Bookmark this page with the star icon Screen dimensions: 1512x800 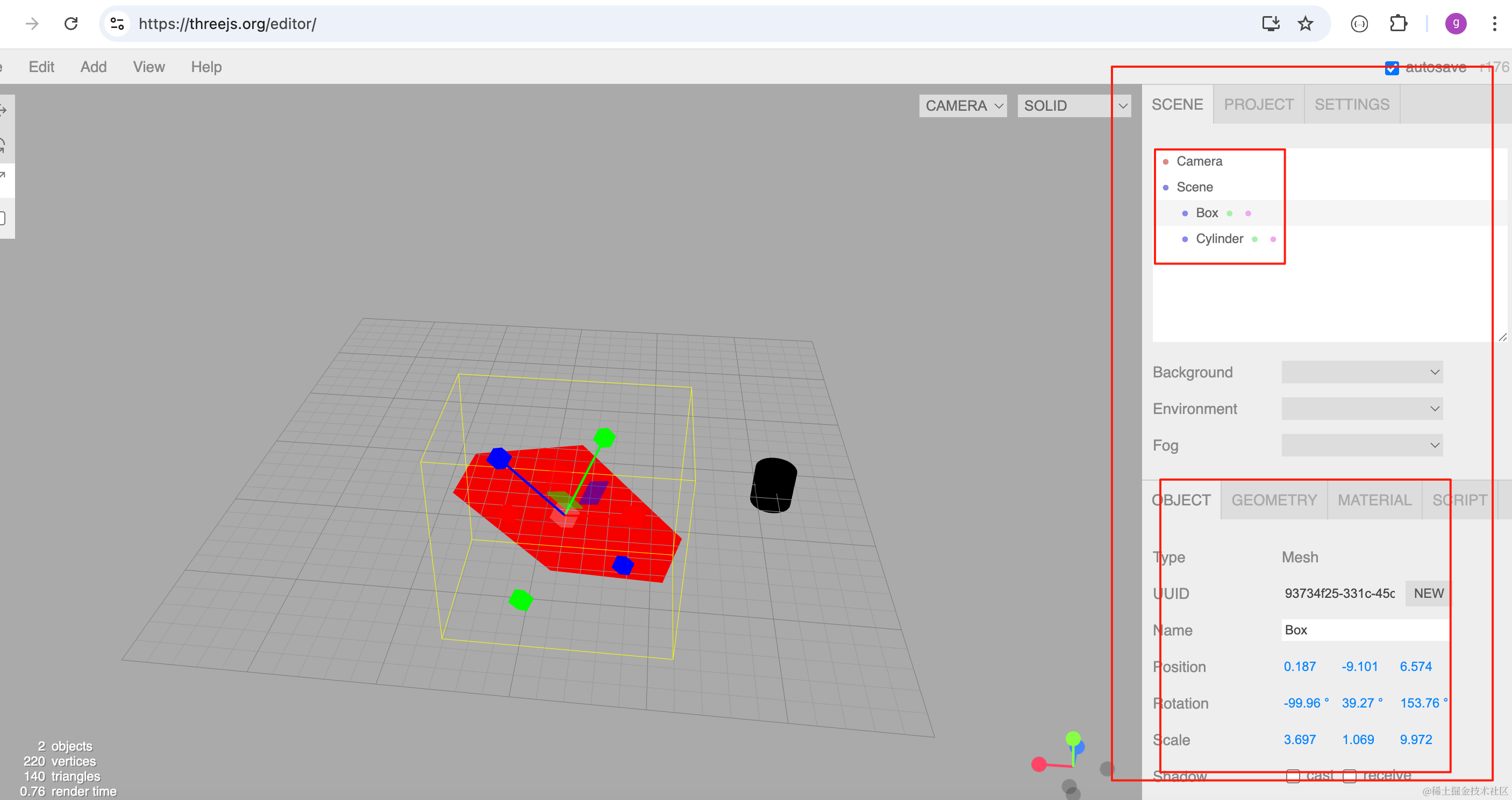click(x=1305, y=24)
